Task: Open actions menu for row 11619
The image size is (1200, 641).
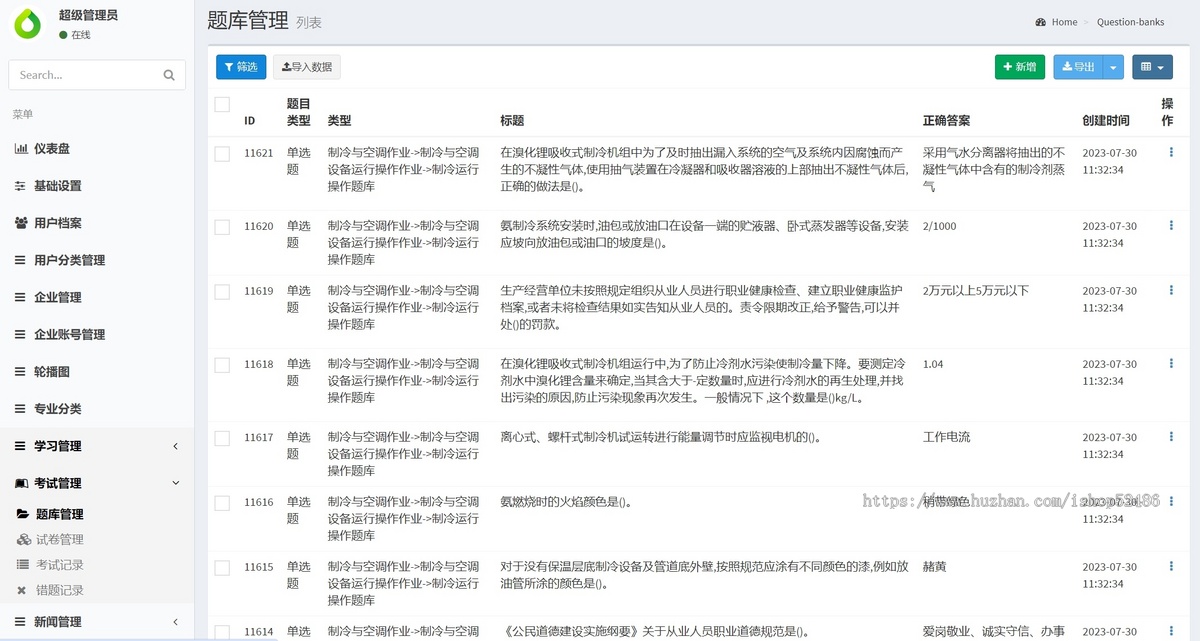Action: tap(1171, 291)
